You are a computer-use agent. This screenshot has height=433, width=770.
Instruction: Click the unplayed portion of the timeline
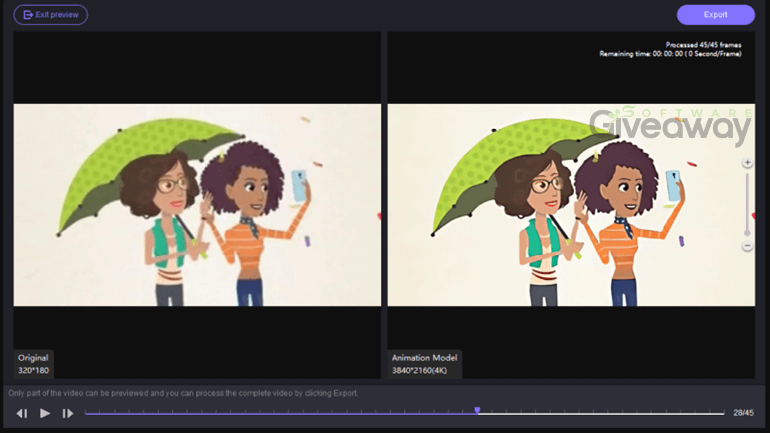coord(600,413)
